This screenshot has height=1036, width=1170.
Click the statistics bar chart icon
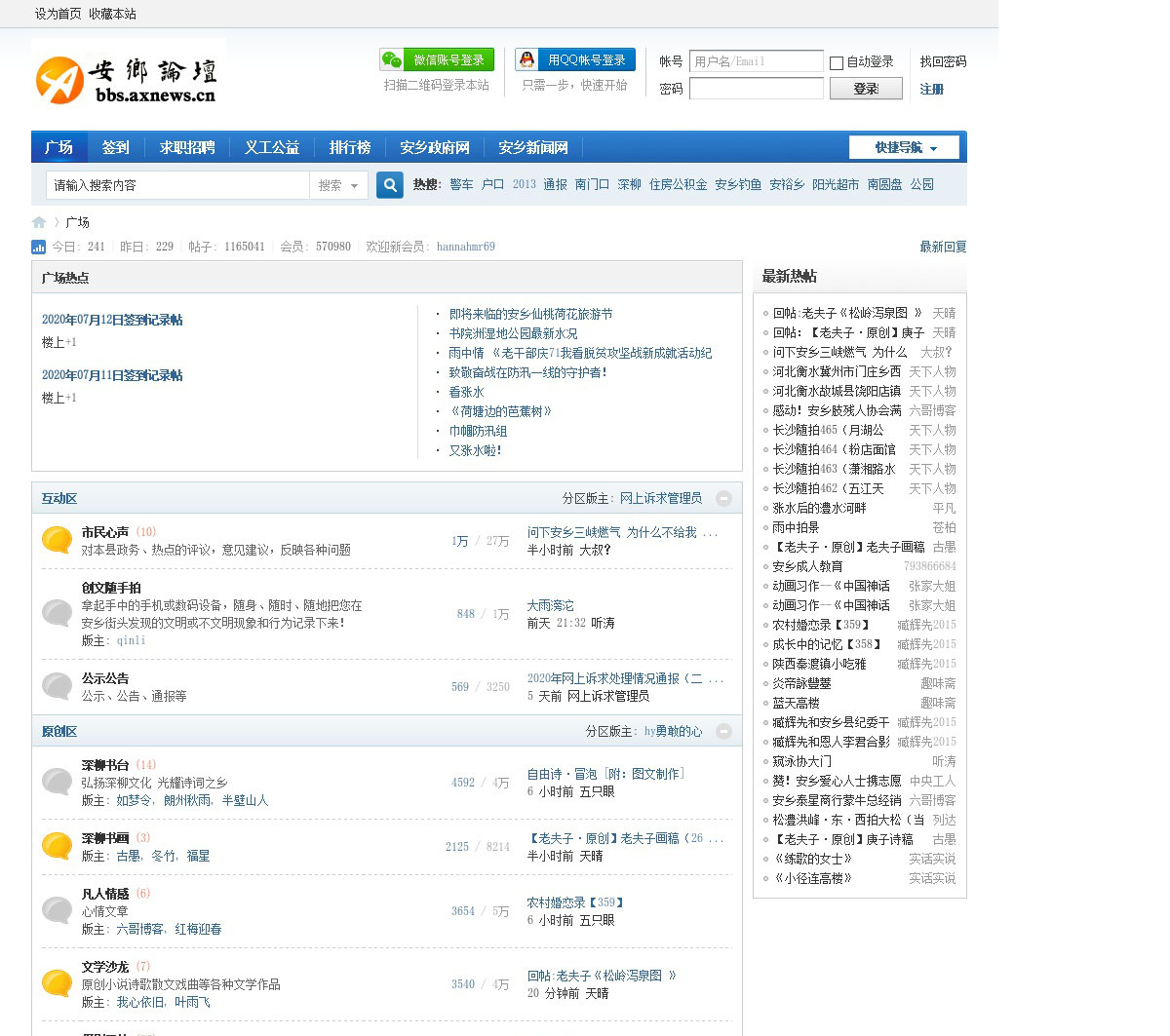[39, 248]
